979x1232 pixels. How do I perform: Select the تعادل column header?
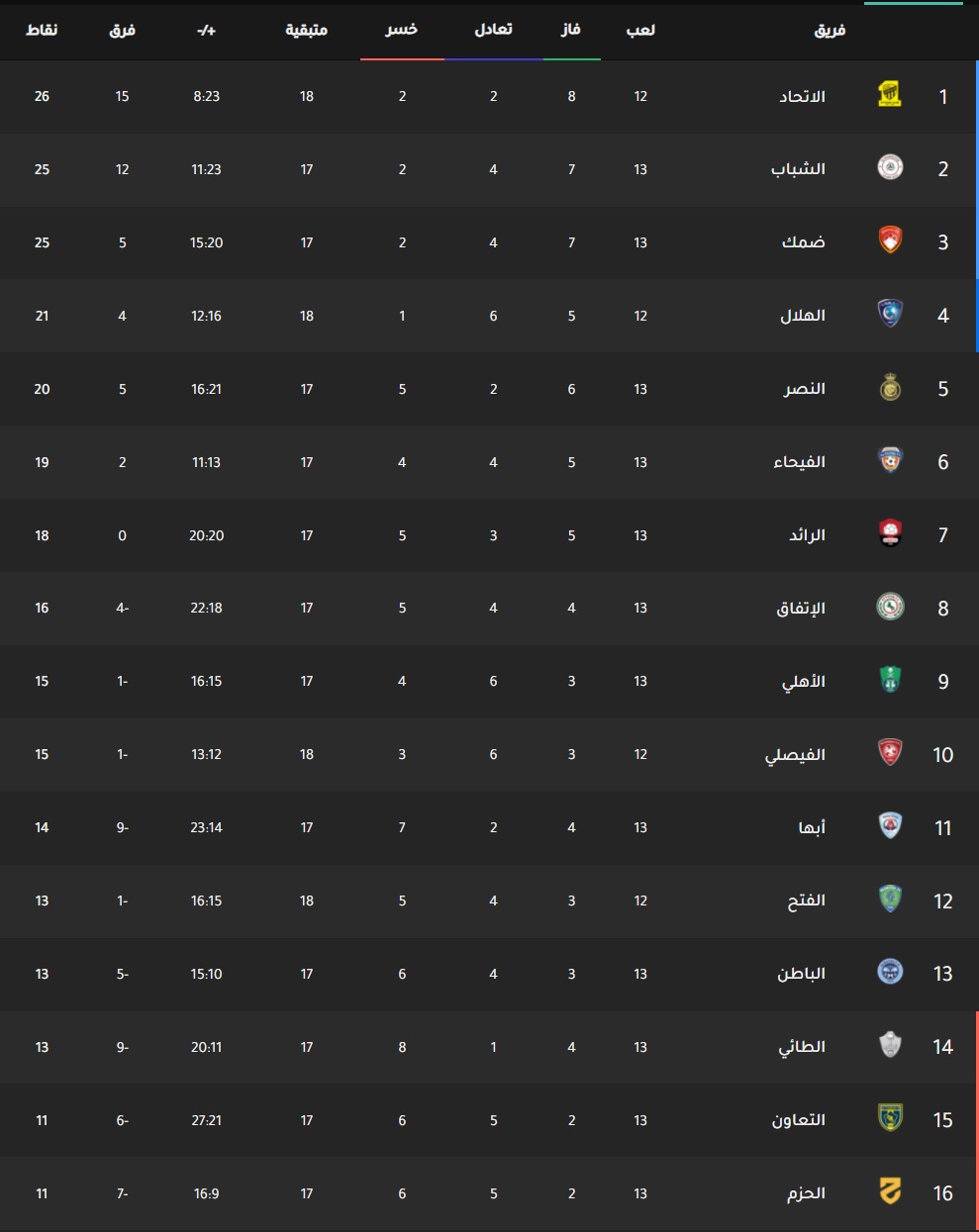(493, 30)
